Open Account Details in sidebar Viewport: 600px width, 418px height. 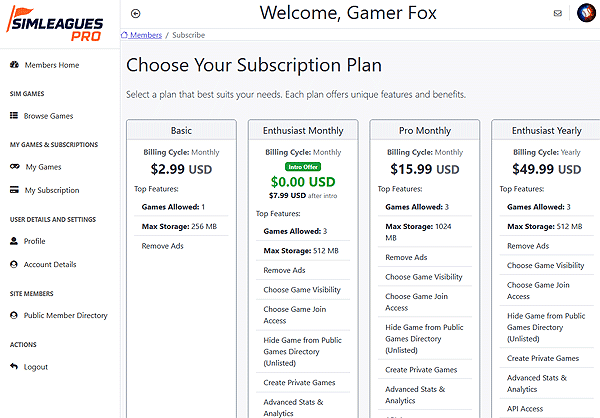point(50,264)
